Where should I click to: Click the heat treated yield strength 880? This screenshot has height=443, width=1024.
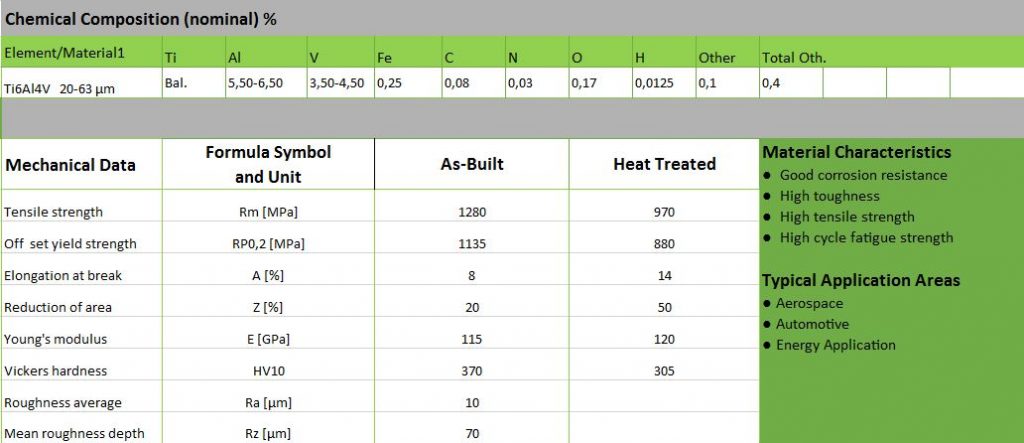[x=664, y=244]
